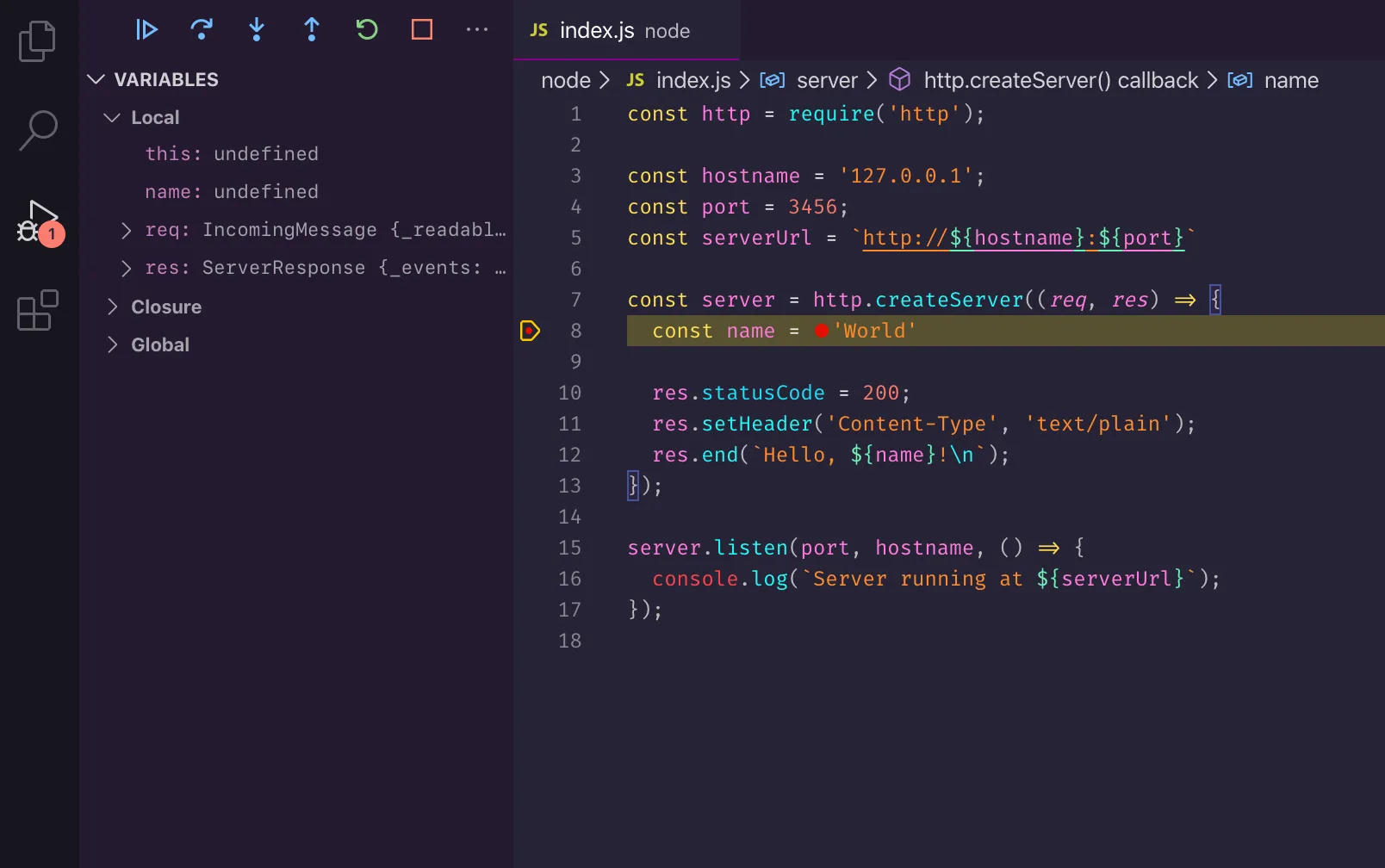
Task: Click 'hostname' declaration on line 3
Action: pyautogui.click(x=750, y=176)
